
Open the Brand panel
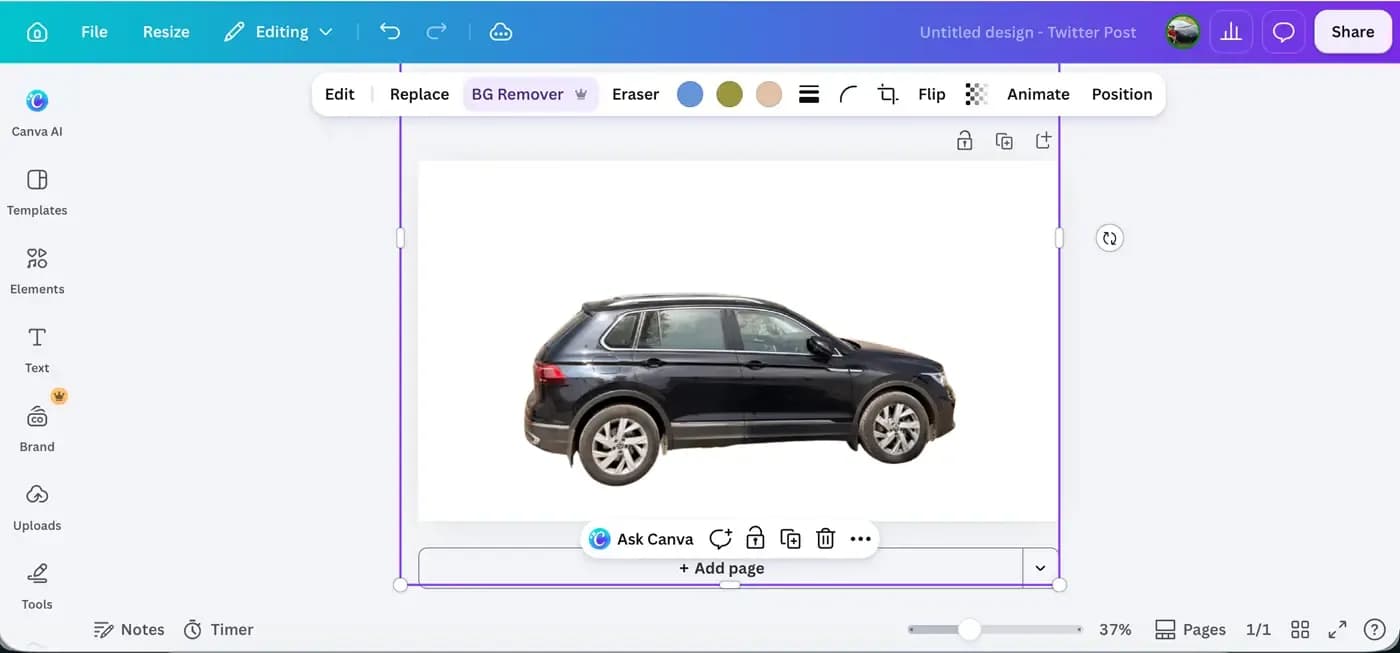pos(37,428)
